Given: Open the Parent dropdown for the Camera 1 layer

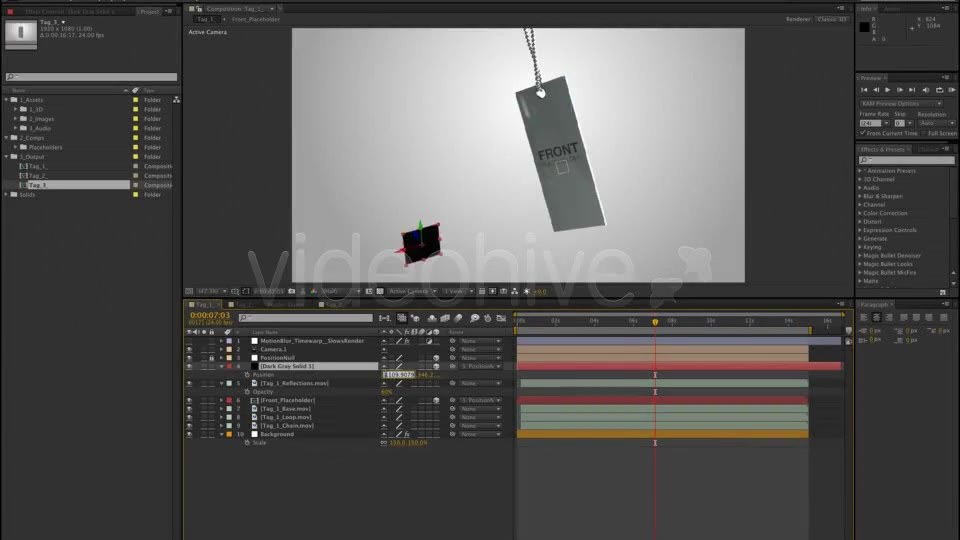Looking at the screenshot, I should (x=481, y=350).
